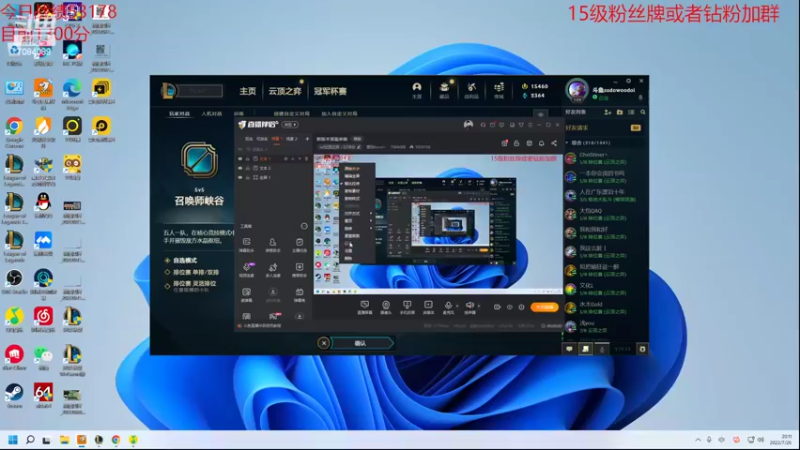The width and height of the screenshot is (800, 450).
Task: Open the store icon in League client
Action: point(498,88)
